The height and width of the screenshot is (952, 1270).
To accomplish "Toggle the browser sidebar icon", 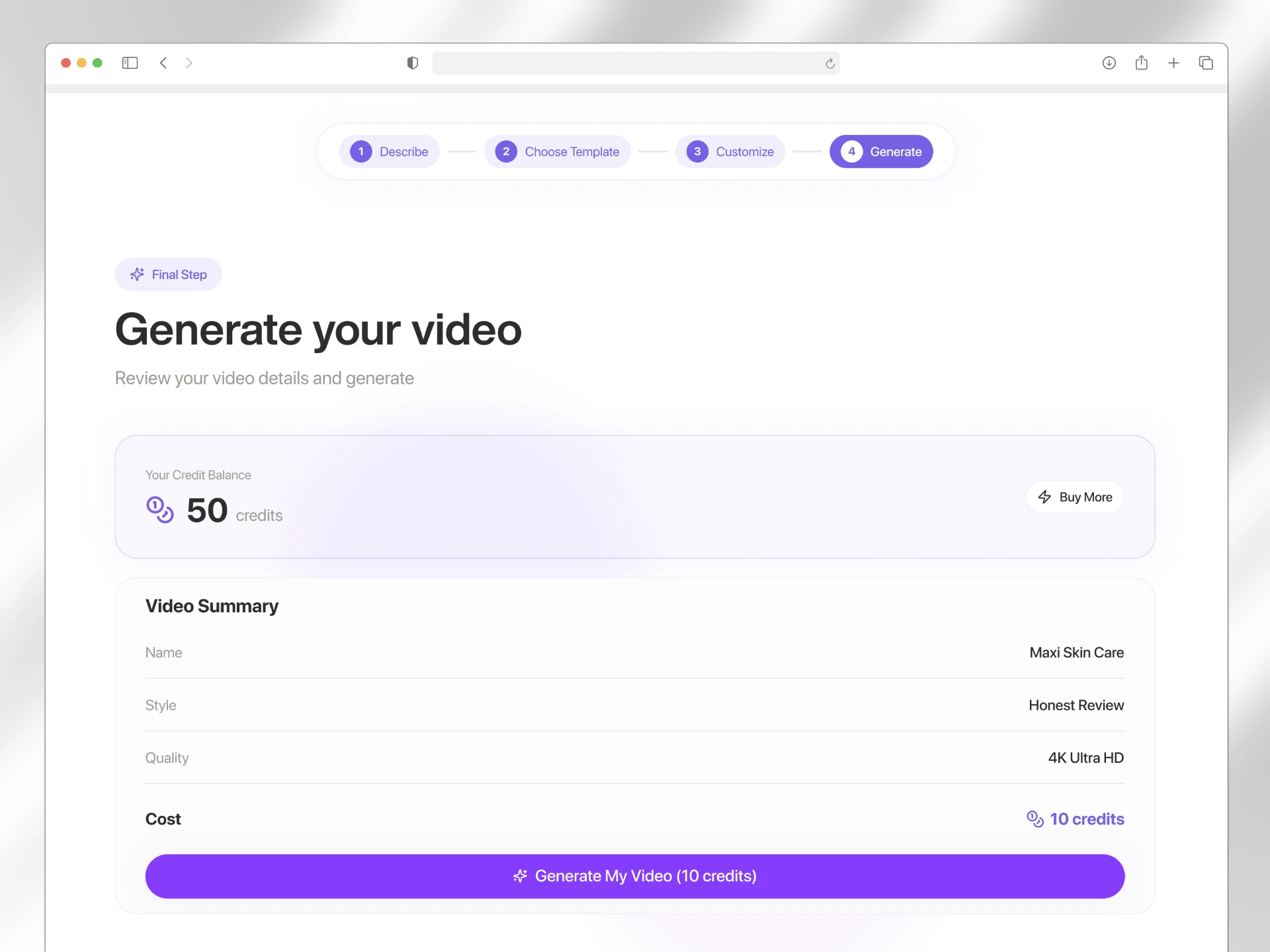I will pyautogui.click(x=130, y=63).
